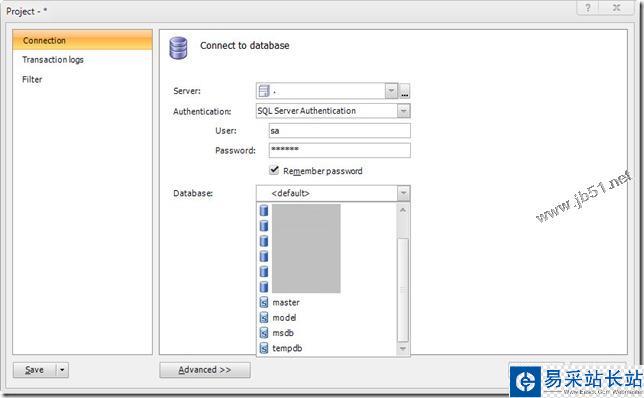Choose the model database entry
Viewport: 644px width, 398px height.
coord(284,318)
